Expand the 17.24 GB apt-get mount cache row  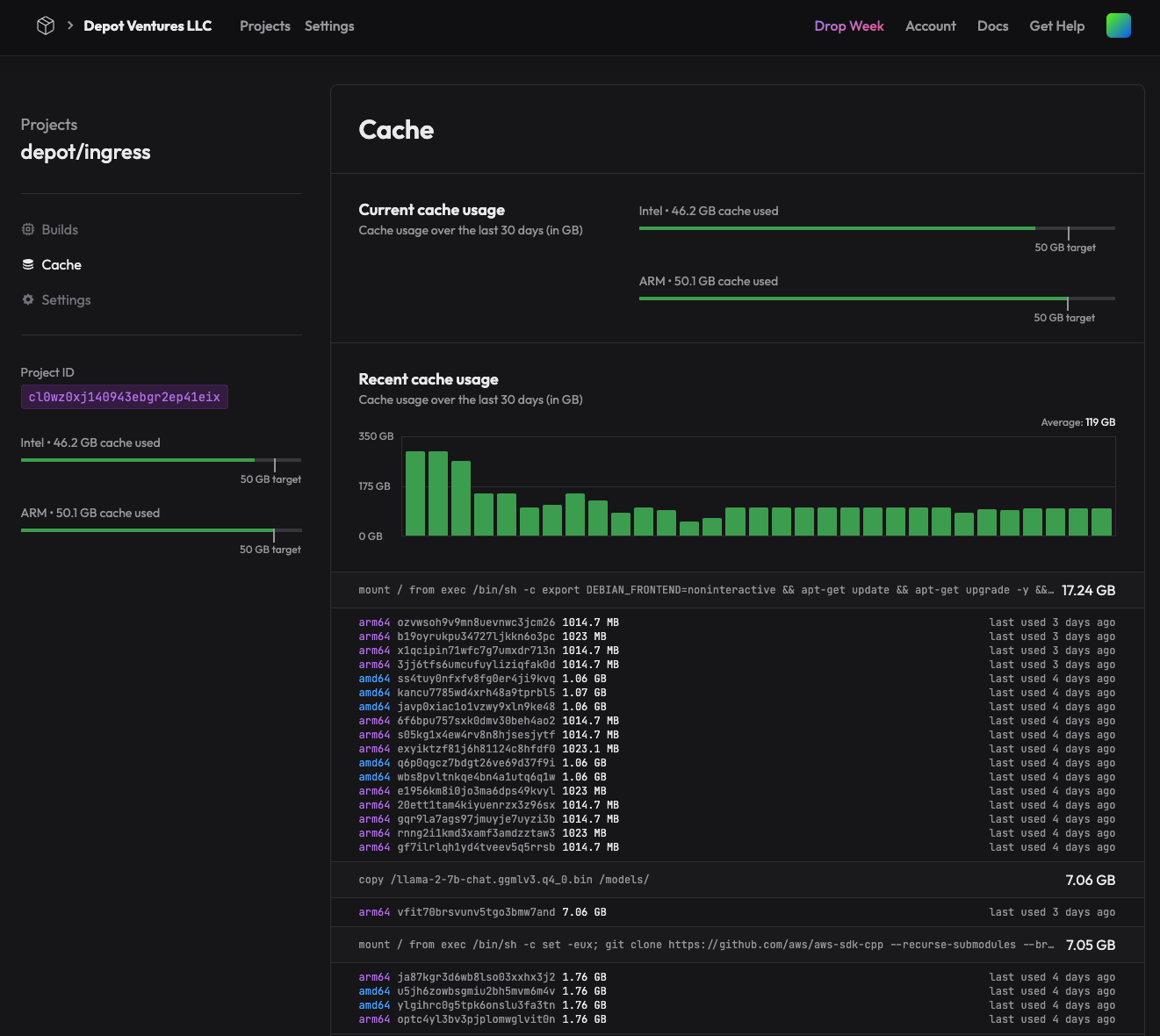tap(736, 590)
